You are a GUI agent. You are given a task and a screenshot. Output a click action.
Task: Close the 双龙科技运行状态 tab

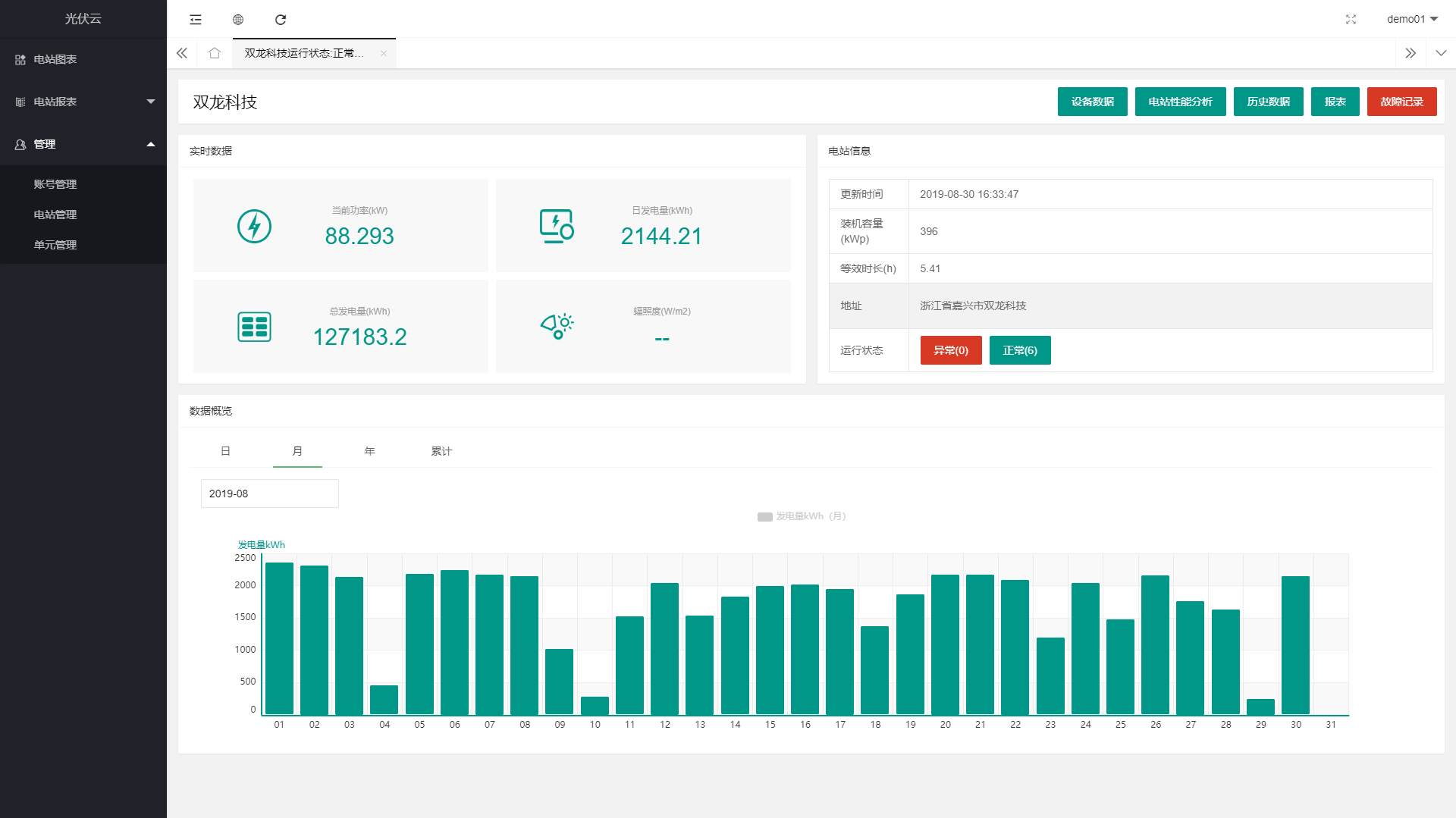(384, 53)
